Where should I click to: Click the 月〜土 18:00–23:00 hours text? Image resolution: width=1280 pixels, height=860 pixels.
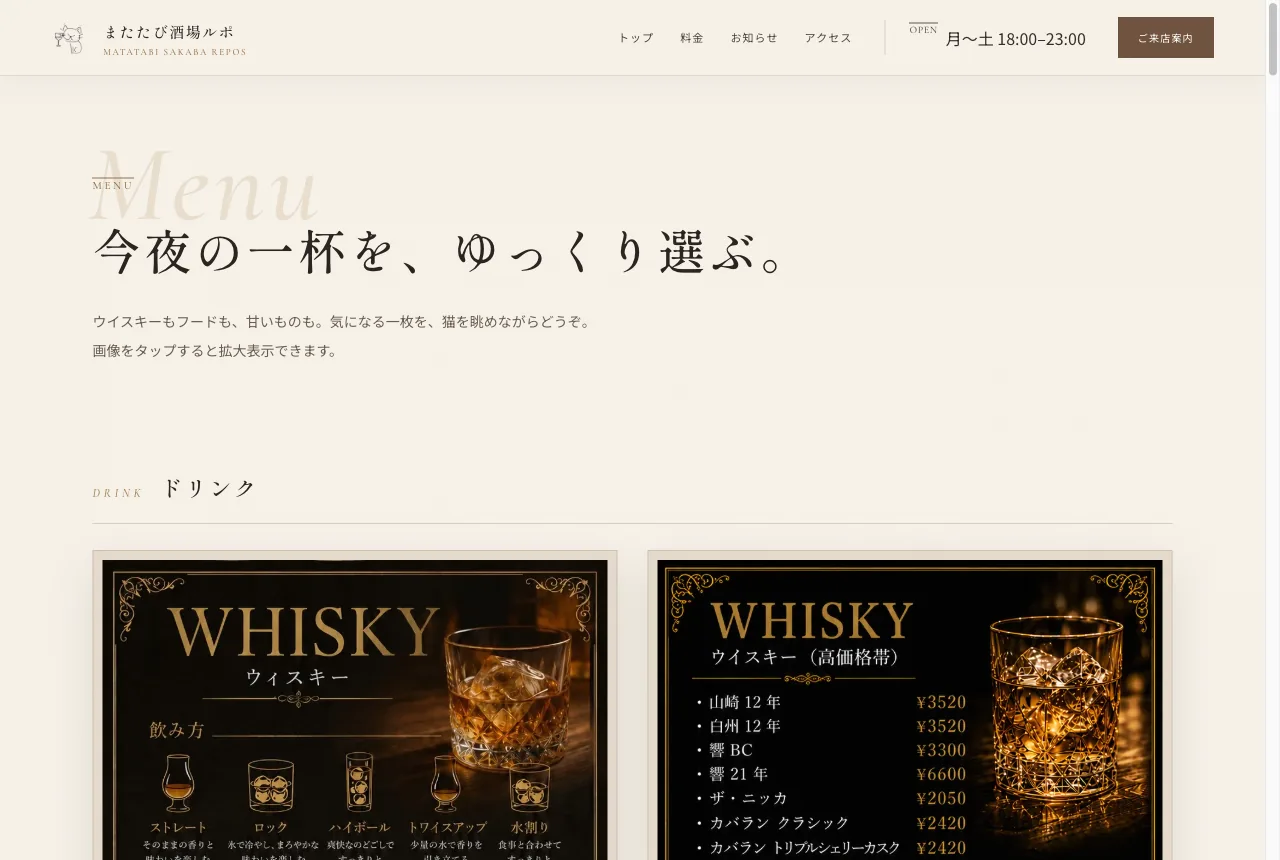coord(1015,40)
